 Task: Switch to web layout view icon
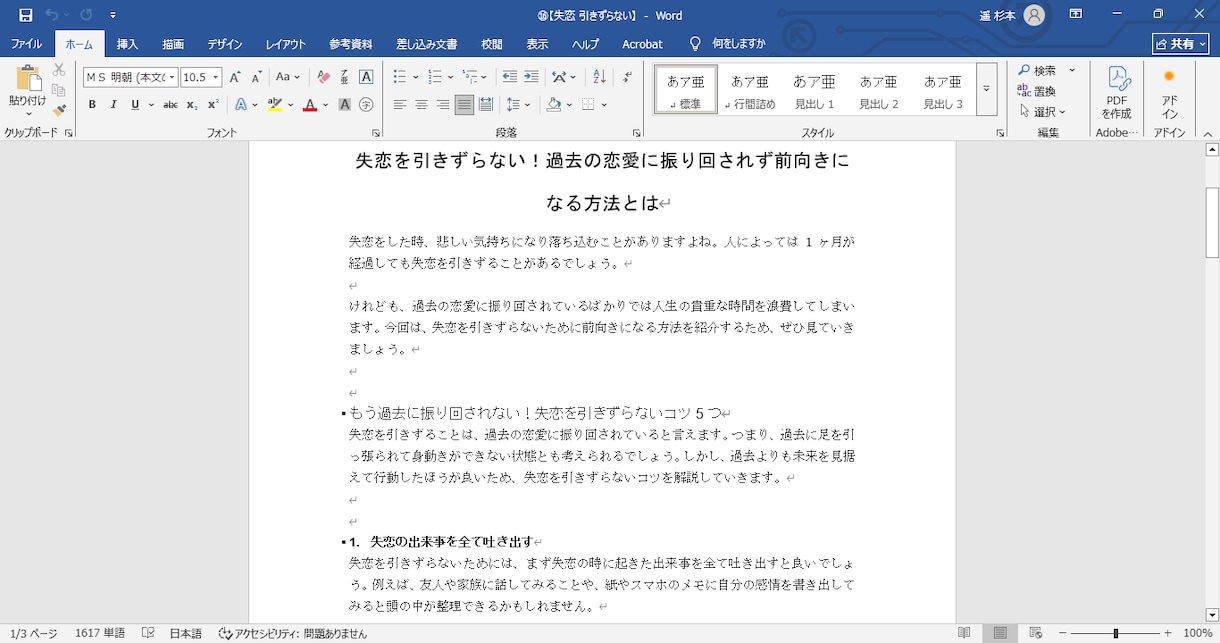1036,633
